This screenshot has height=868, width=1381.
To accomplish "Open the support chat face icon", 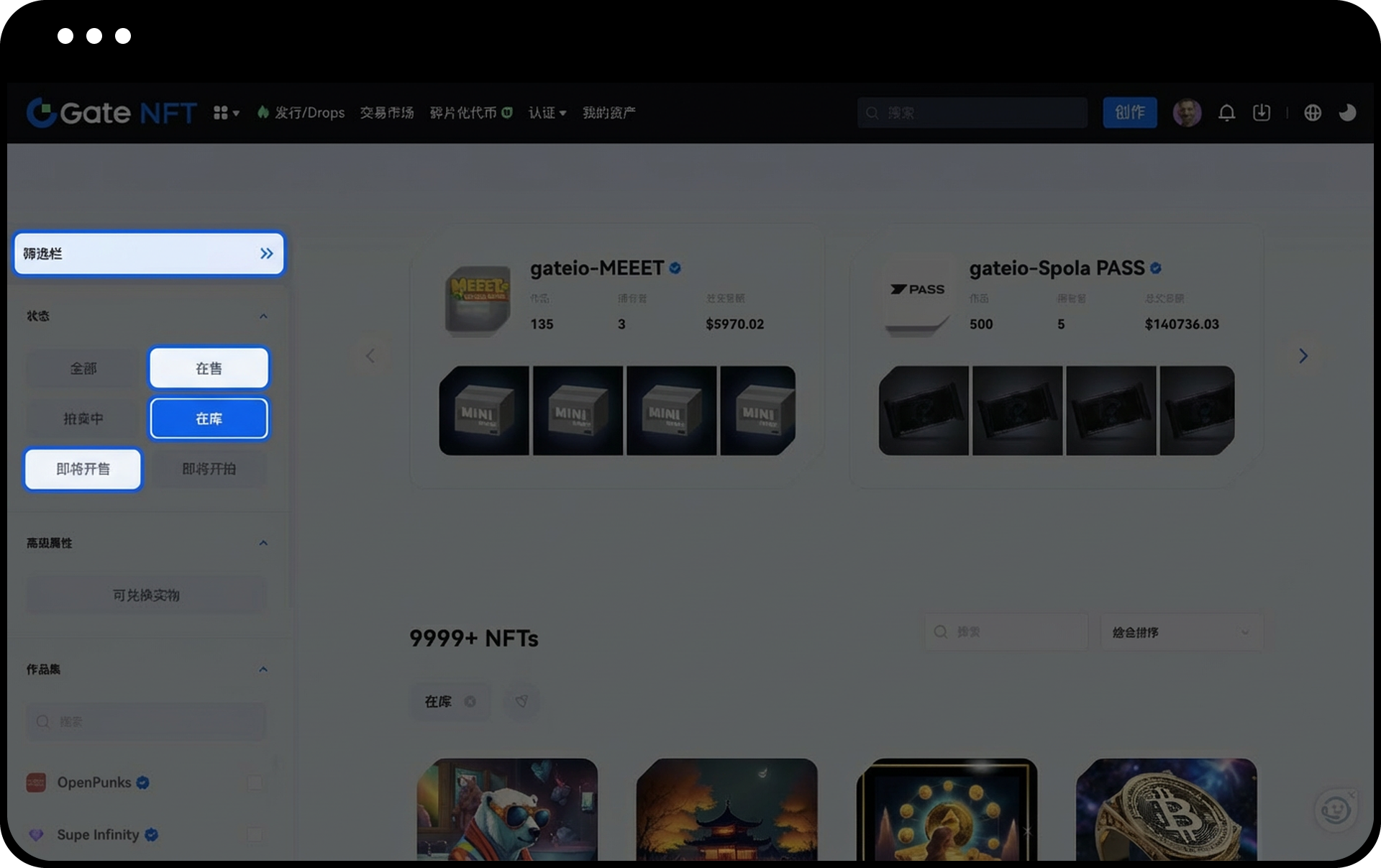I will pos(1336,810).
